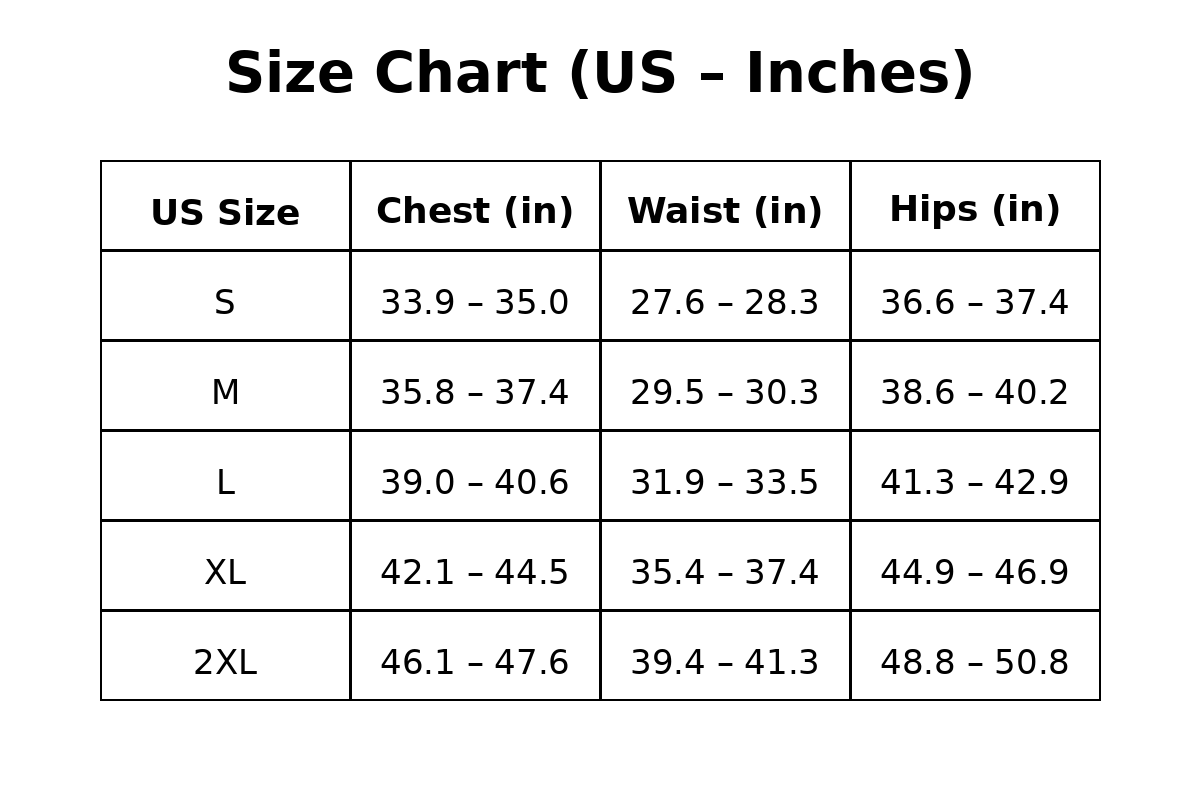Click the XL size cell
Screen dimensions: 1200x792
tap(225, 573)
